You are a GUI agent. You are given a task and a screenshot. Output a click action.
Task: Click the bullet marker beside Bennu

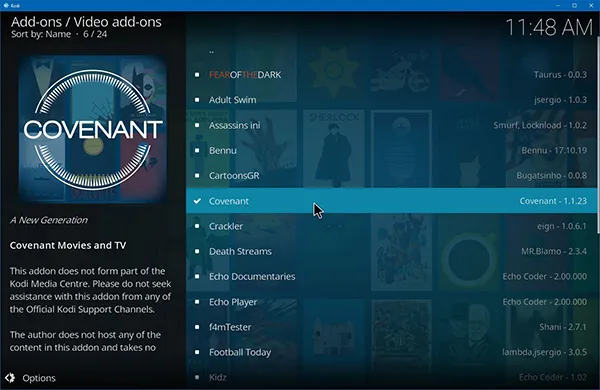pyautogui.click(x=197, y=150)
